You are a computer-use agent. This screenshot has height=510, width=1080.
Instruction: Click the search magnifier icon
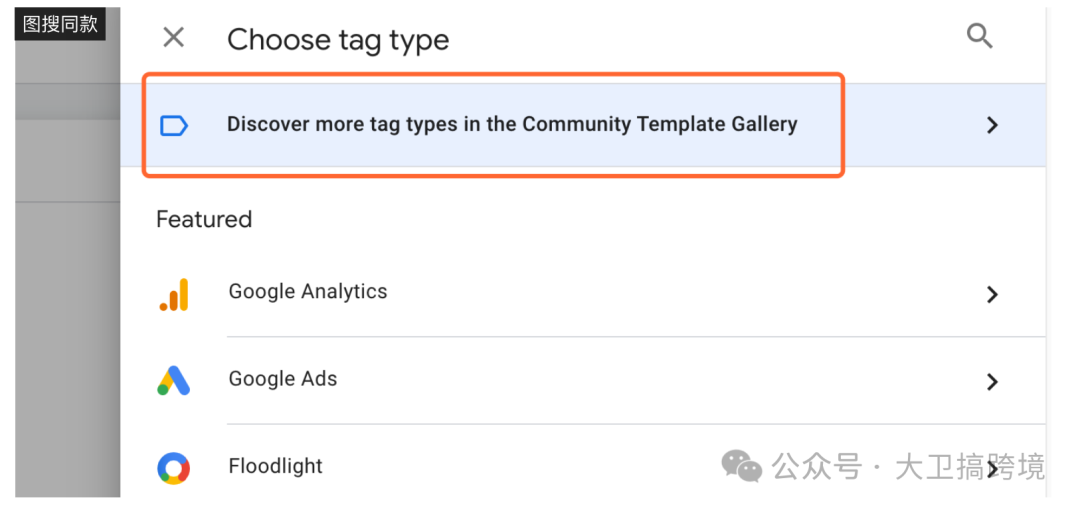pos(979,37)
